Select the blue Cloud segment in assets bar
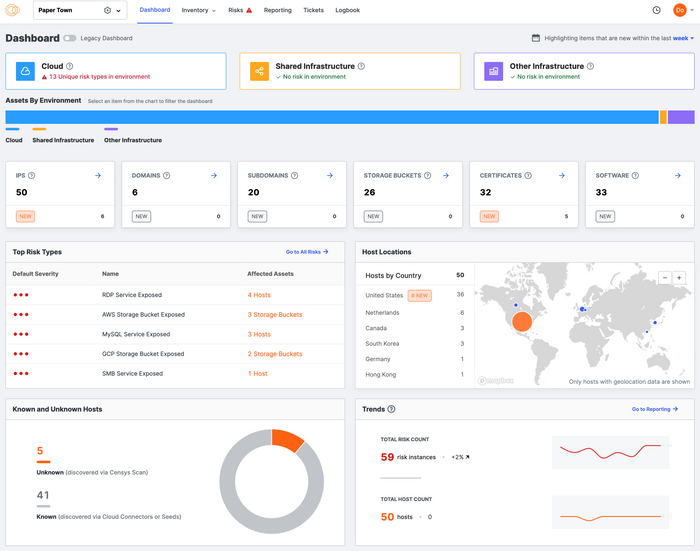Viewport: 700px width, 551px height. click(x=330, y=117)
